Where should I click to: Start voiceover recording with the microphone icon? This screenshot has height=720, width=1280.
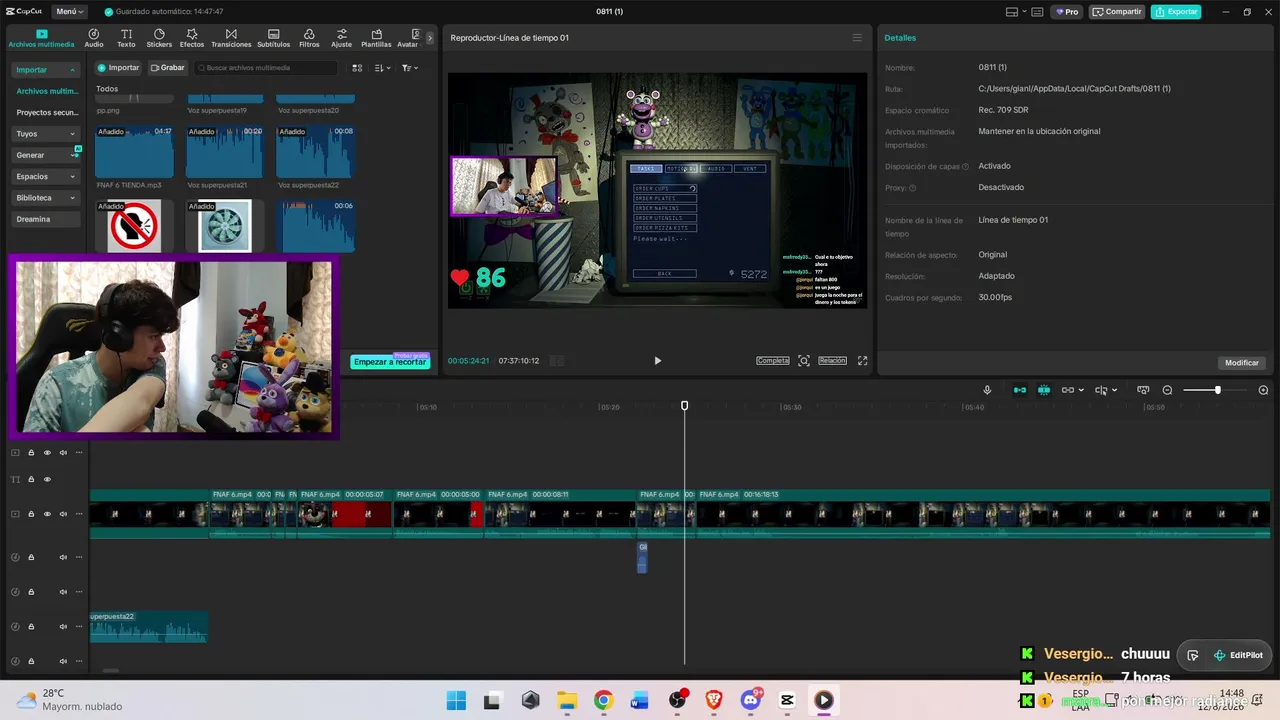click(x=987, y=390)
